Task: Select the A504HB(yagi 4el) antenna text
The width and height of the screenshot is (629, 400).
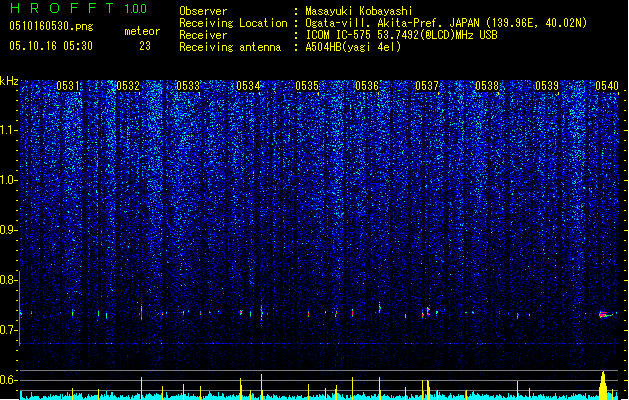Action: click(x=353, y=47)
